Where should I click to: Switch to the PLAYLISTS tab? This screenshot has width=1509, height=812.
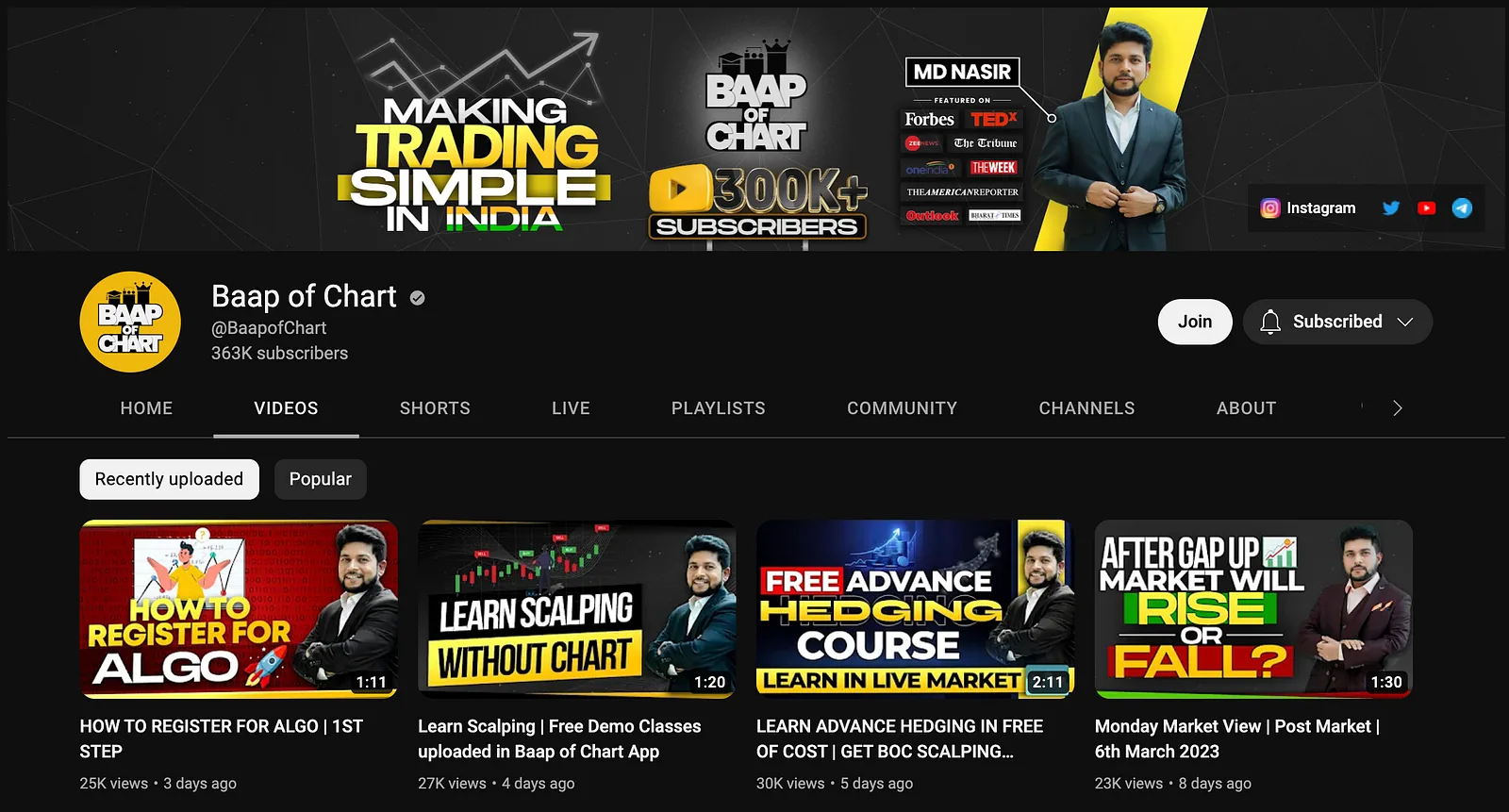pyautogui.click(x=719, y=408)
